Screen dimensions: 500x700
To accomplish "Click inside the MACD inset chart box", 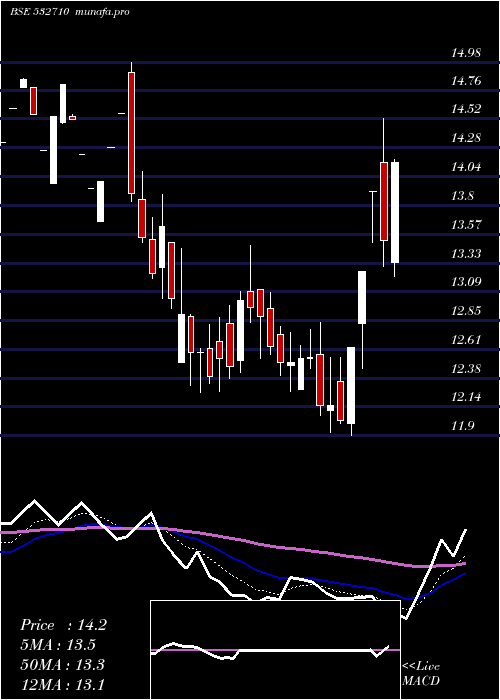I will click(275, 650).
